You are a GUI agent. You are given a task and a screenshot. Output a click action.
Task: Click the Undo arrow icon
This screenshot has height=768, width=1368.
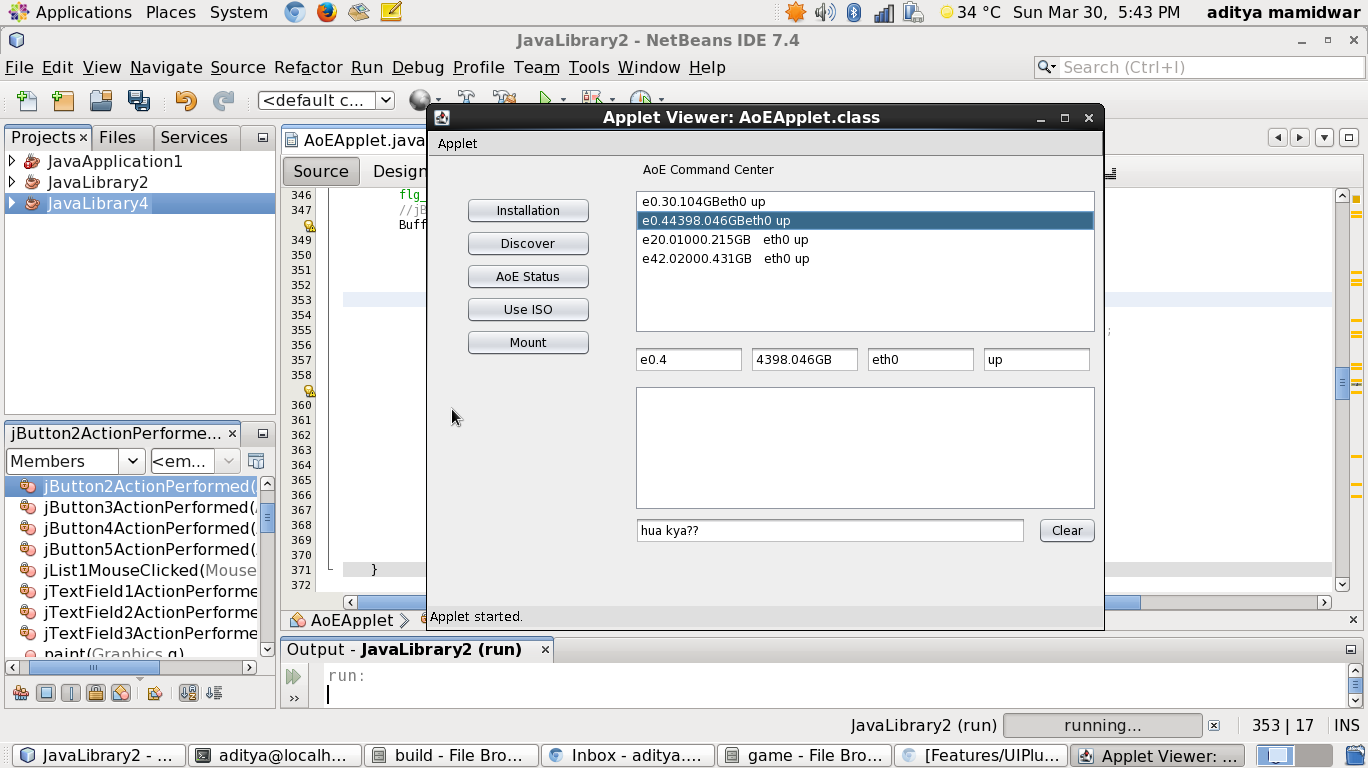(x=186, y=100)
